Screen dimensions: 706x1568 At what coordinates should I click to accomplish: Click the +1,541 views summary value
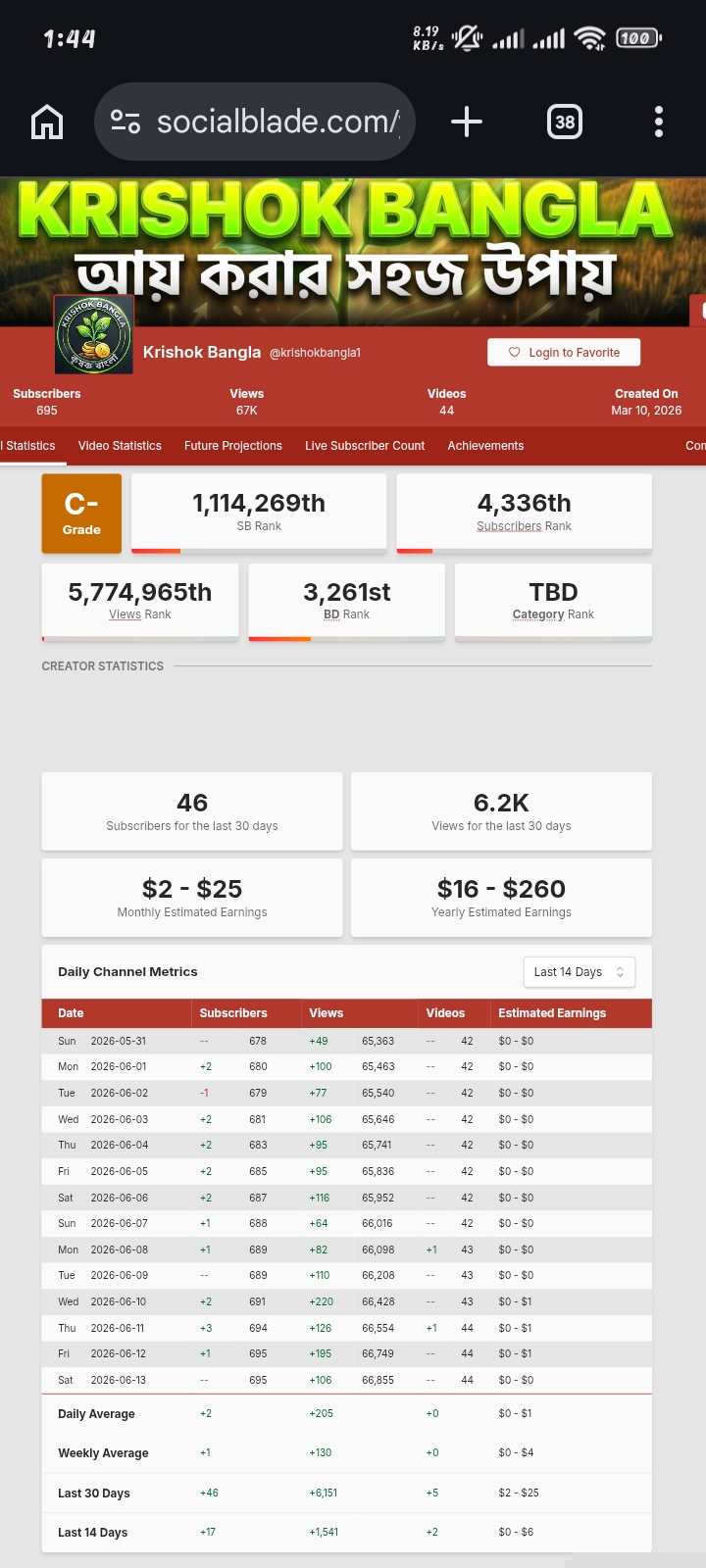pos(324,1533)
